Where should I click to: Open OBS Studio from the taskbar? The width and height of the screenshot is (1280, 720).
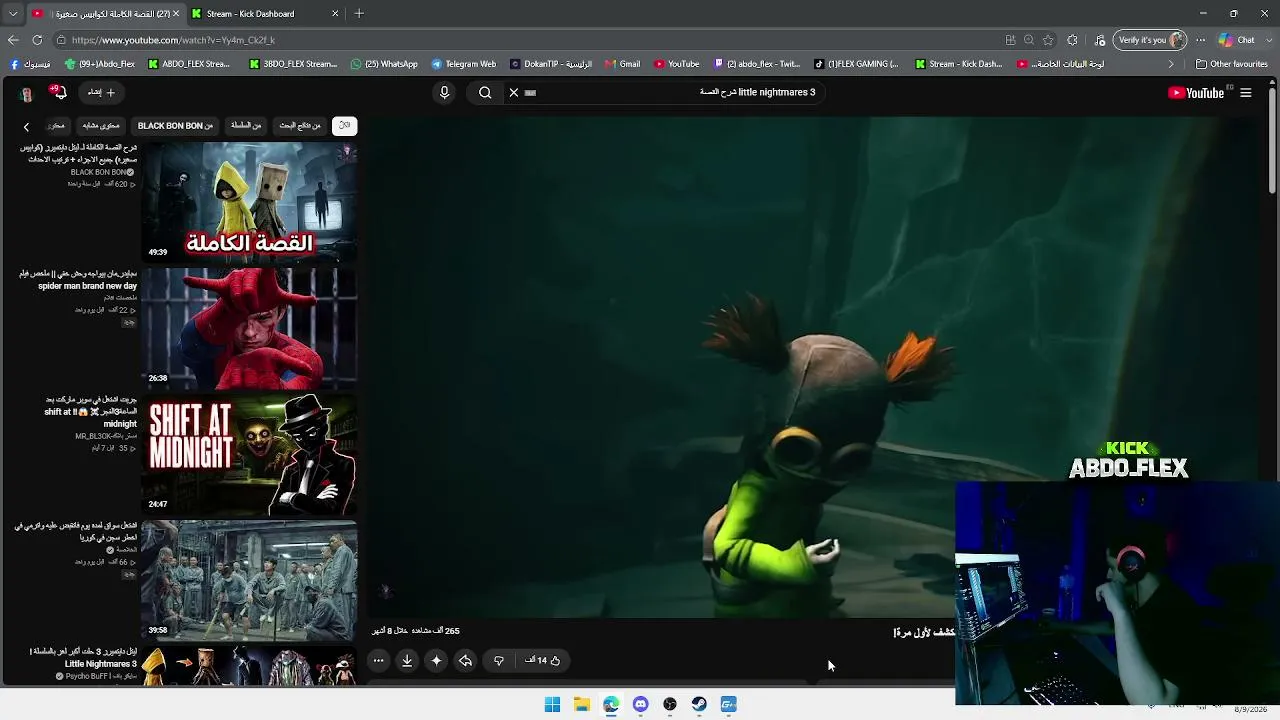coord(670,704)
